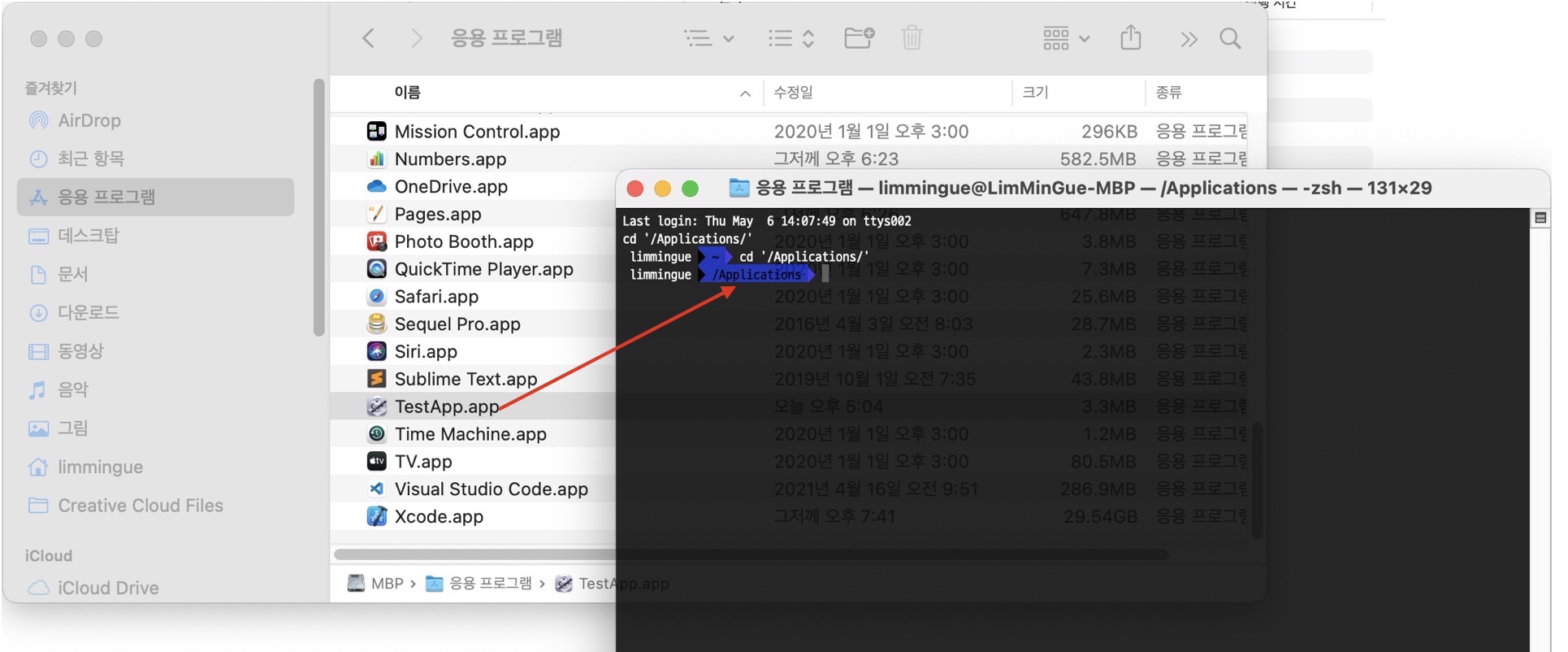The width and height of the screenshot is (1568, 652).
Task: Select TestApp.app icon
Action: [376, 406]
